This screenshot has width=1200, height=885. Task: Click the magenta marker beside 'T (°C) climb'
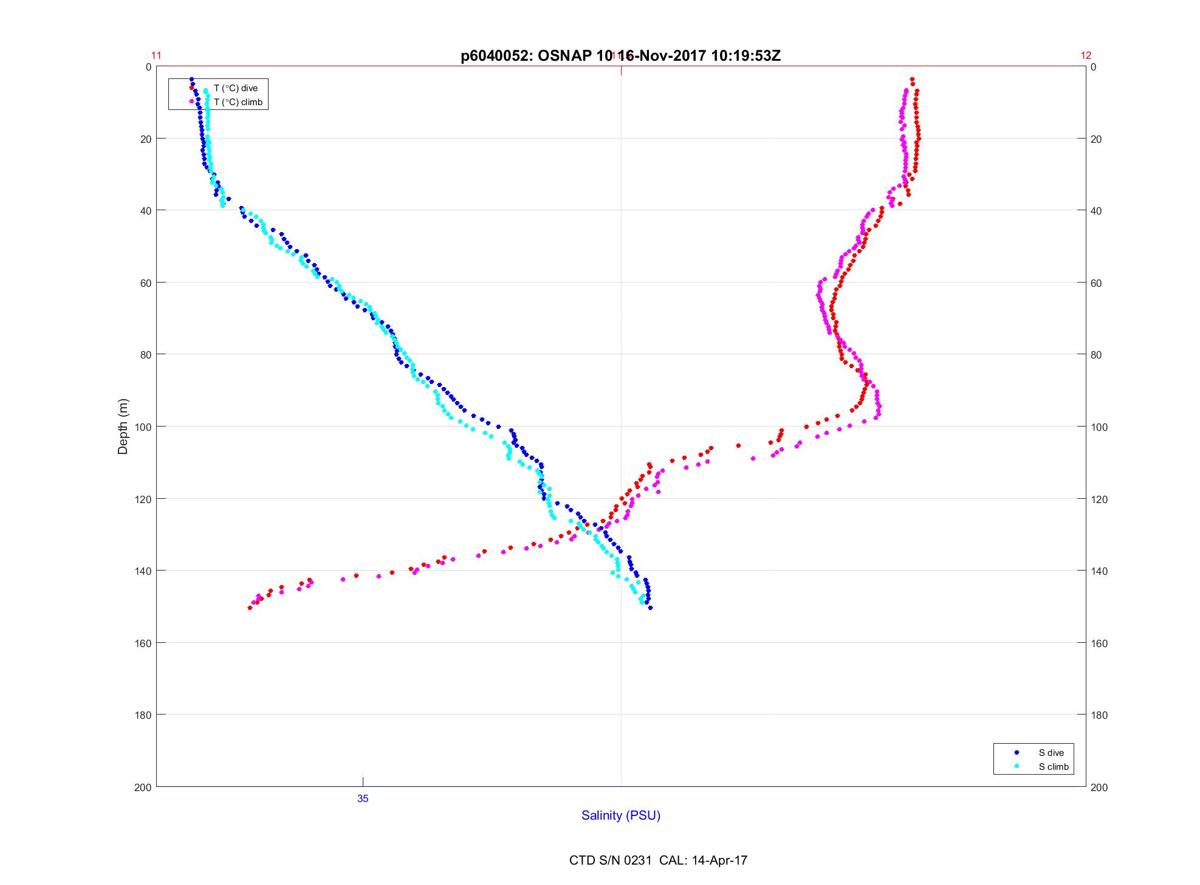click(192, 101)
